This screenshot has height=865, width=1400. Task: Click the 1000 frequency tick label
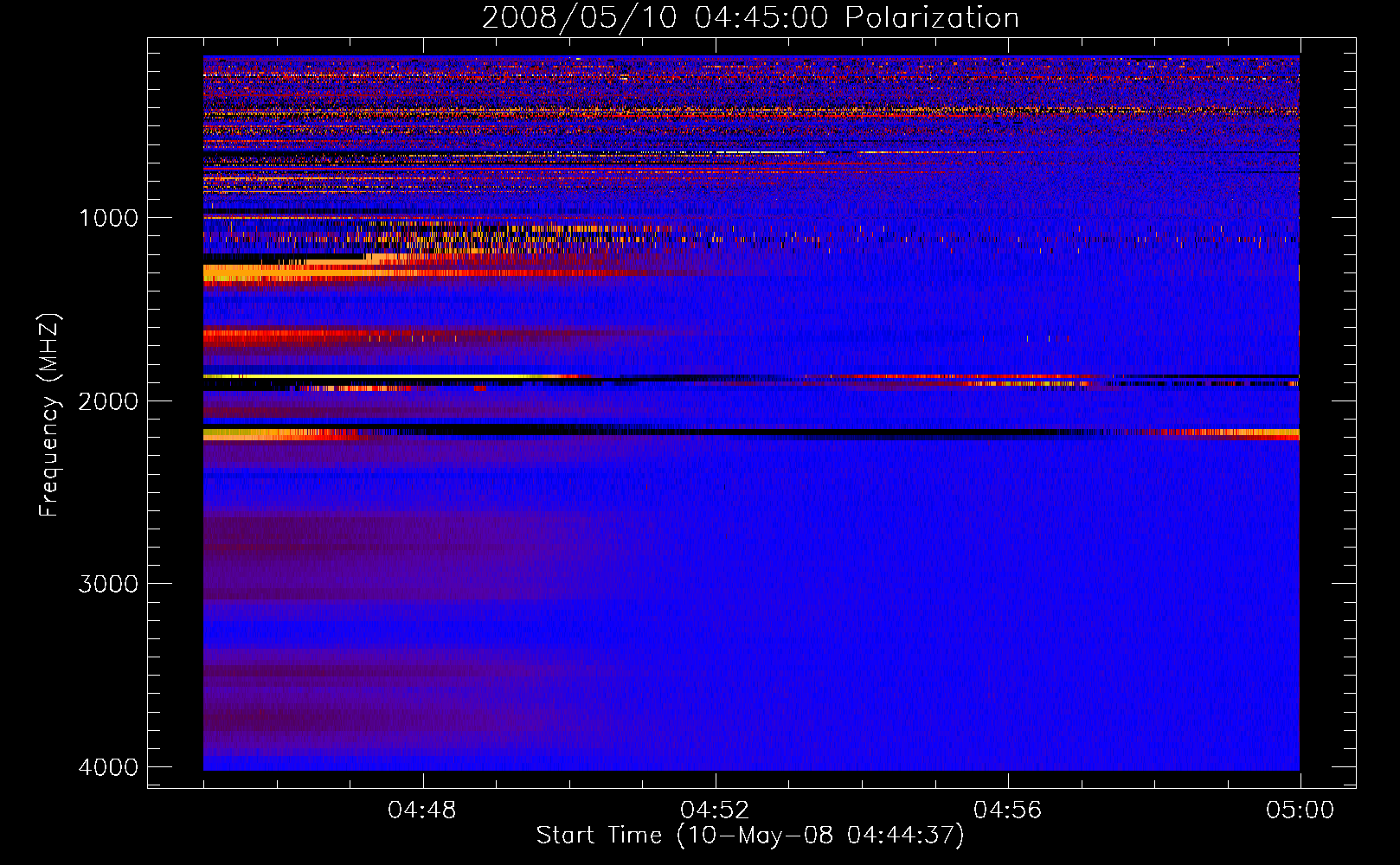pos(108,217)
